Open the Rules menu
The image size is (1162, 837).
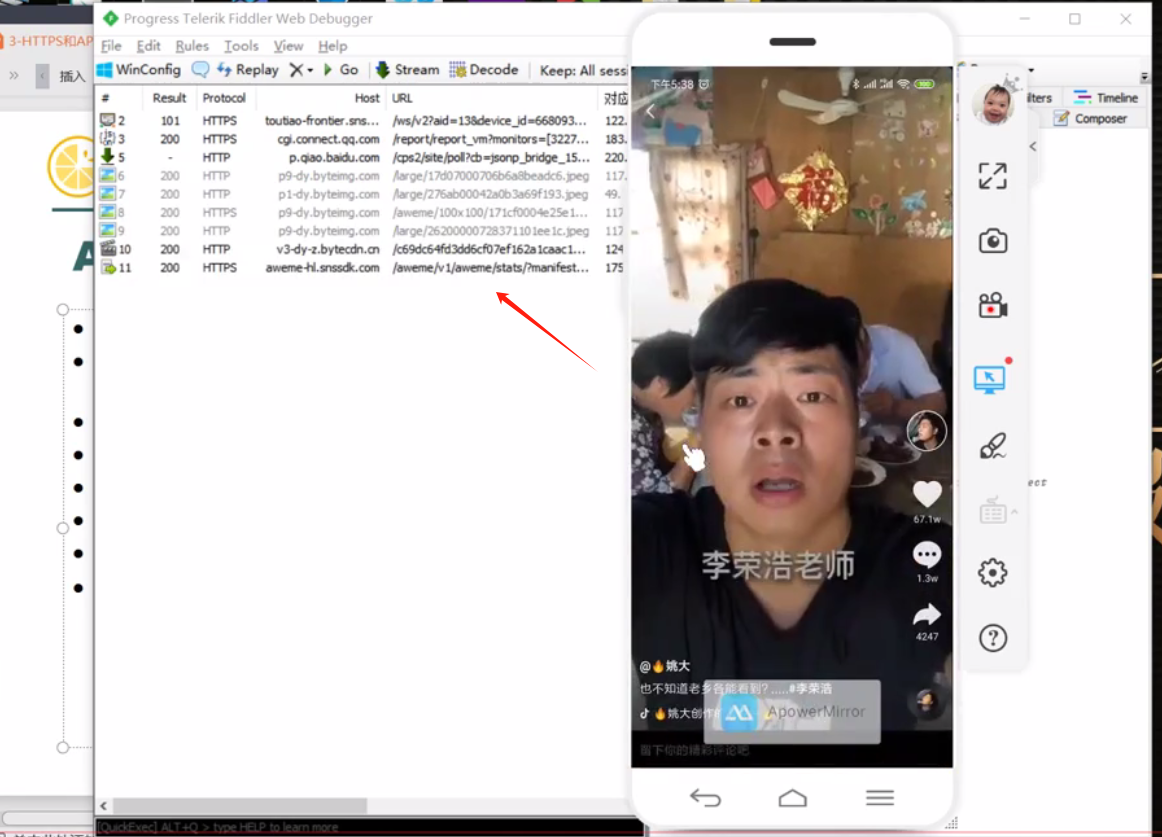point(192,46)
